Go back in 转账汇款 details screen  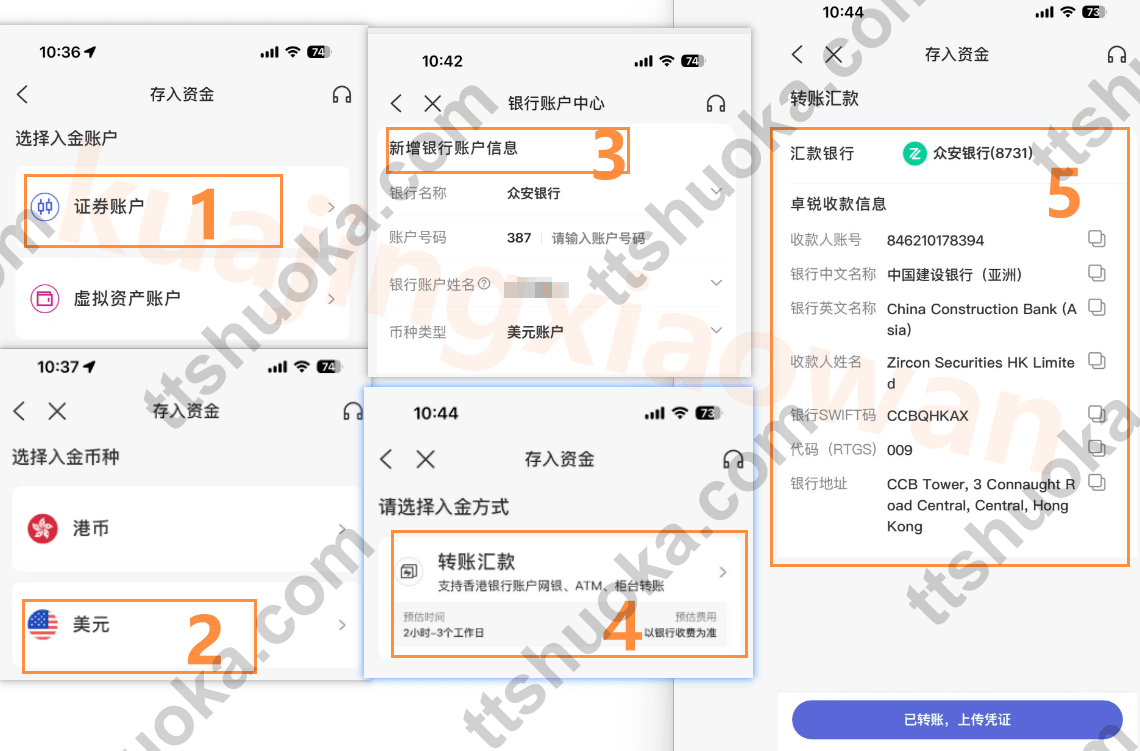[798, 55]
